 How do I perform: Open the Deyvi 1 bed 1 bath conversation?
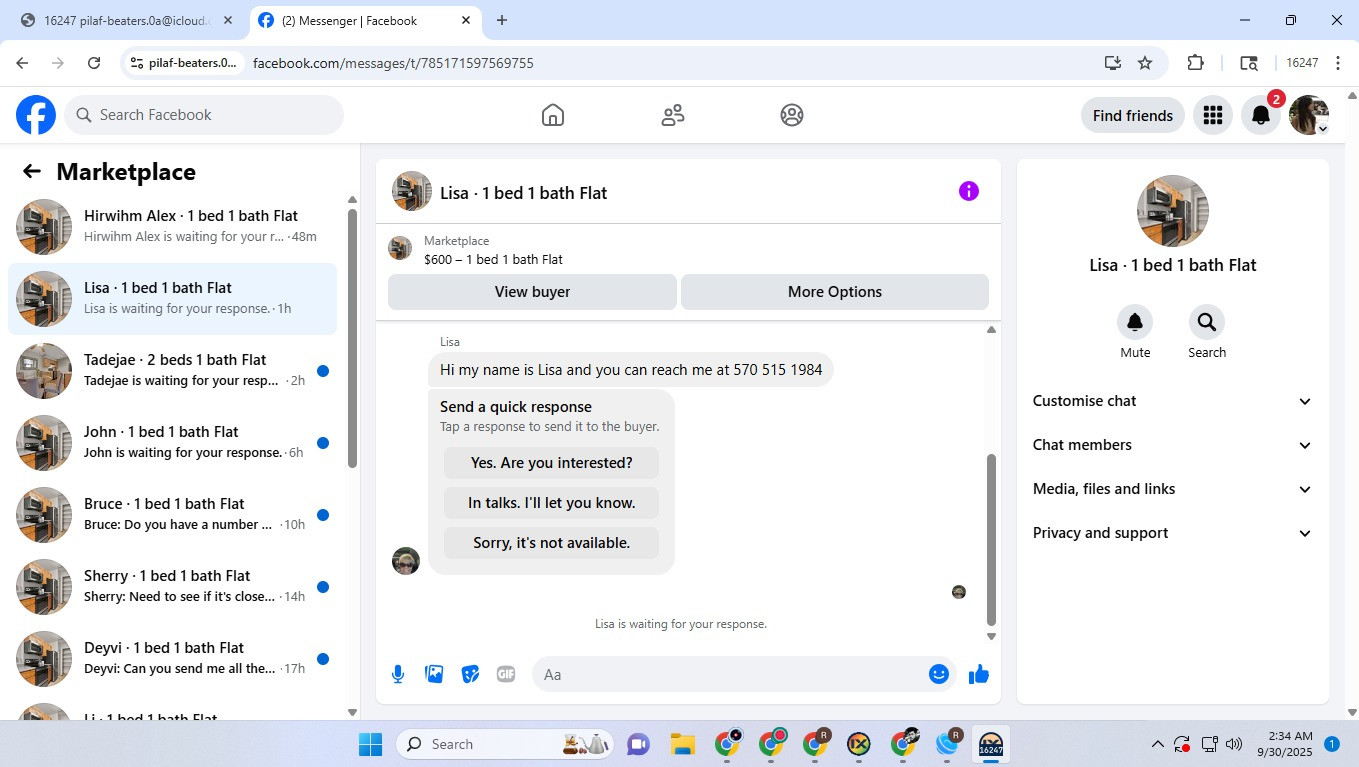tap(172, 659)
